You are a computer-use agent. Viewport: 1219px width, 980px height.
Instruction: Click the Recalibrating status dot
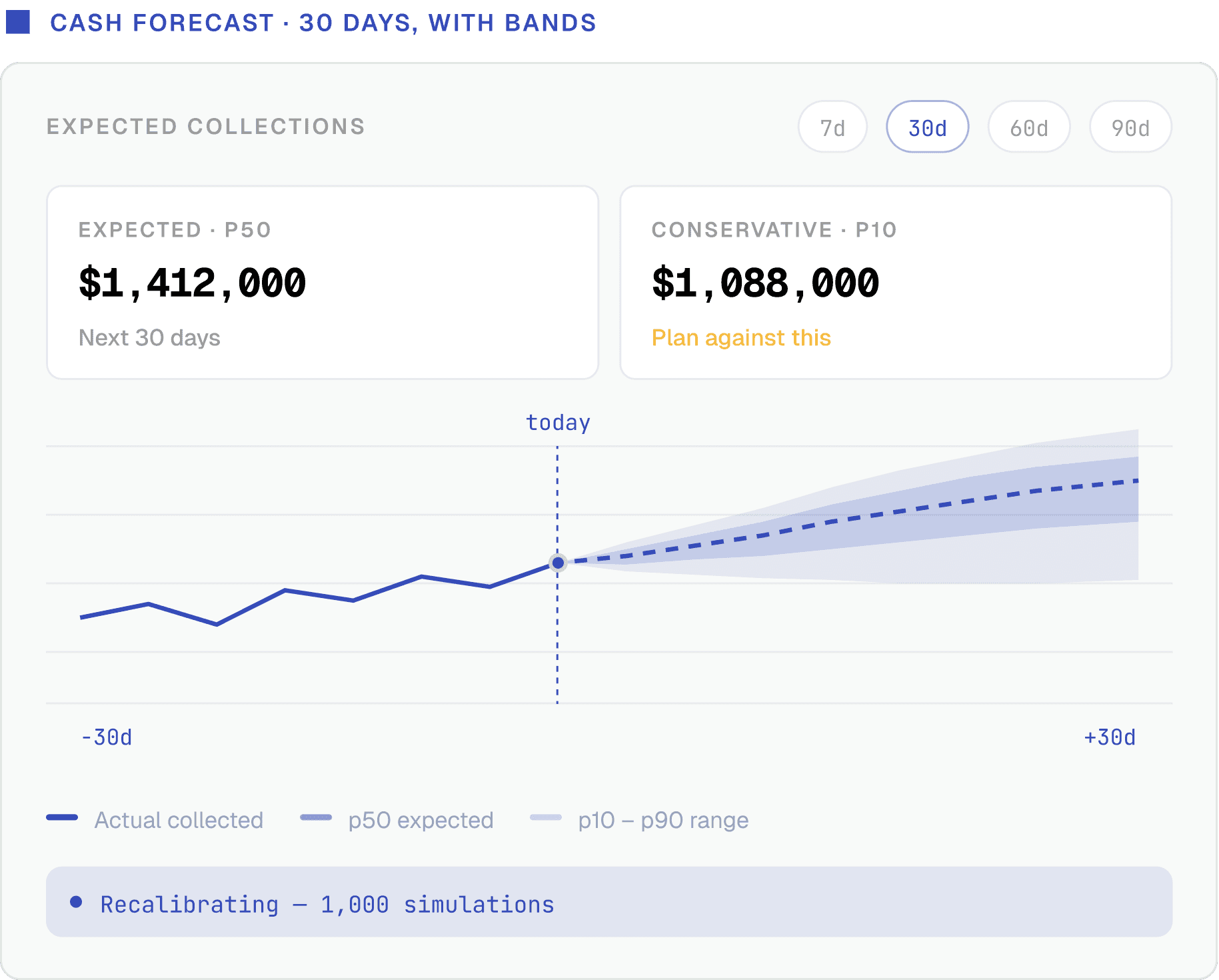(x=76, y=902)
